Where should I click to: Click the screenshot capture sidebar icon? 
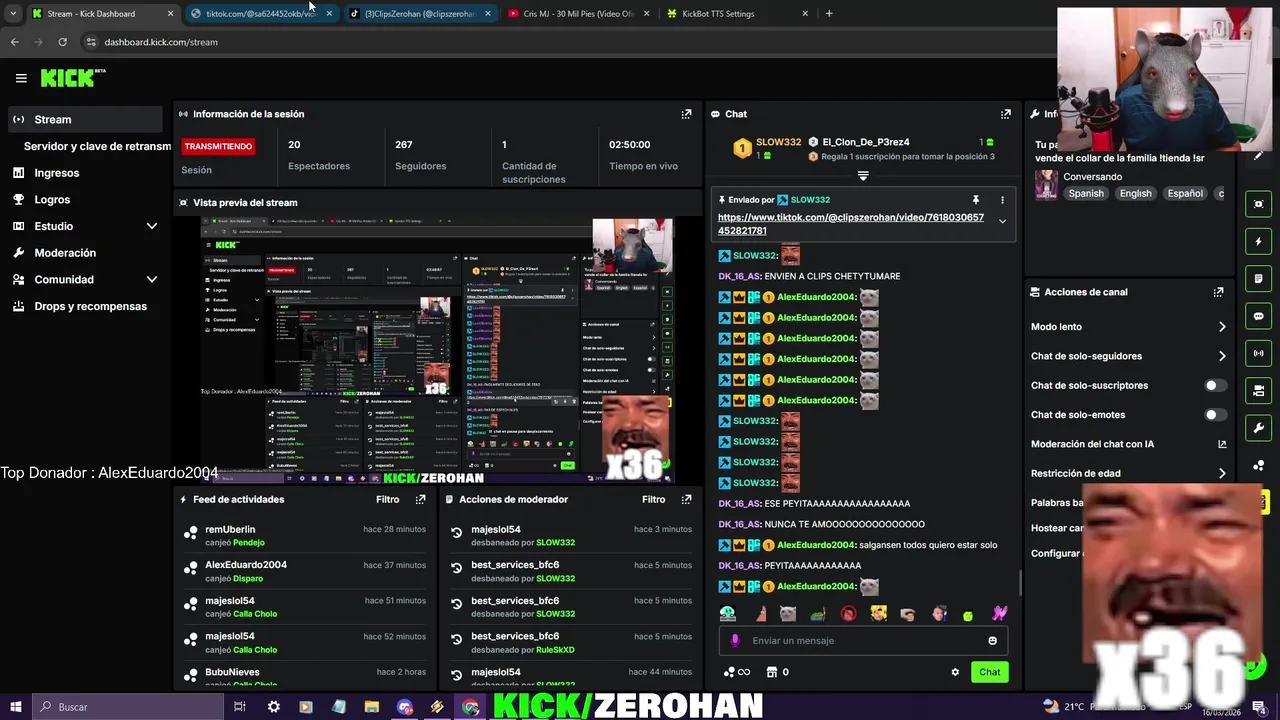(1259, 204)
